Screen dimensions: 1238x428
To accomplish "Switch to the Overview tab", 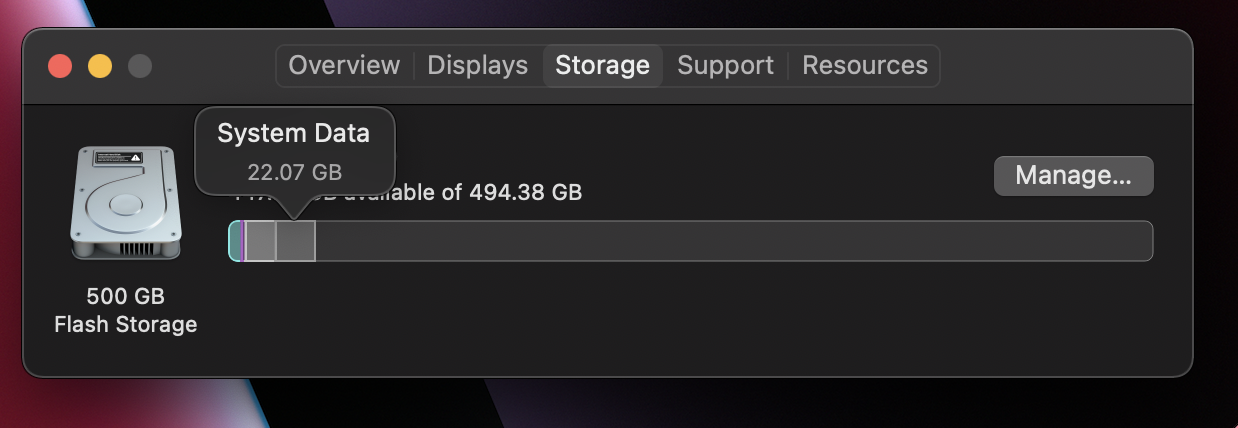I will point(344,66).
